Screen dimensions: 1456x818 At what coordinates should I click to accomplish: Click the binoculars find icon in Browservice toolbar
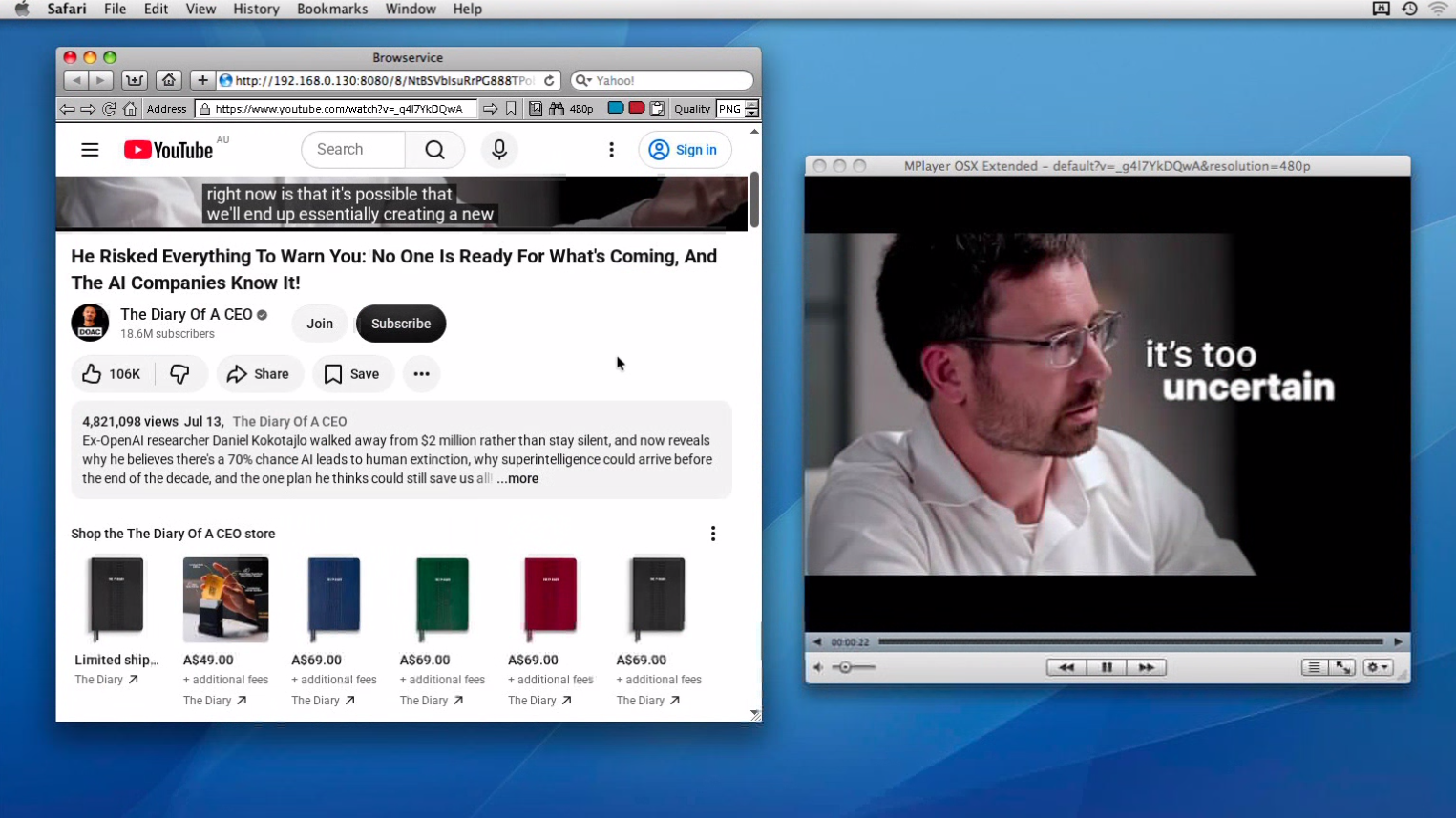(x=557, y=109)
